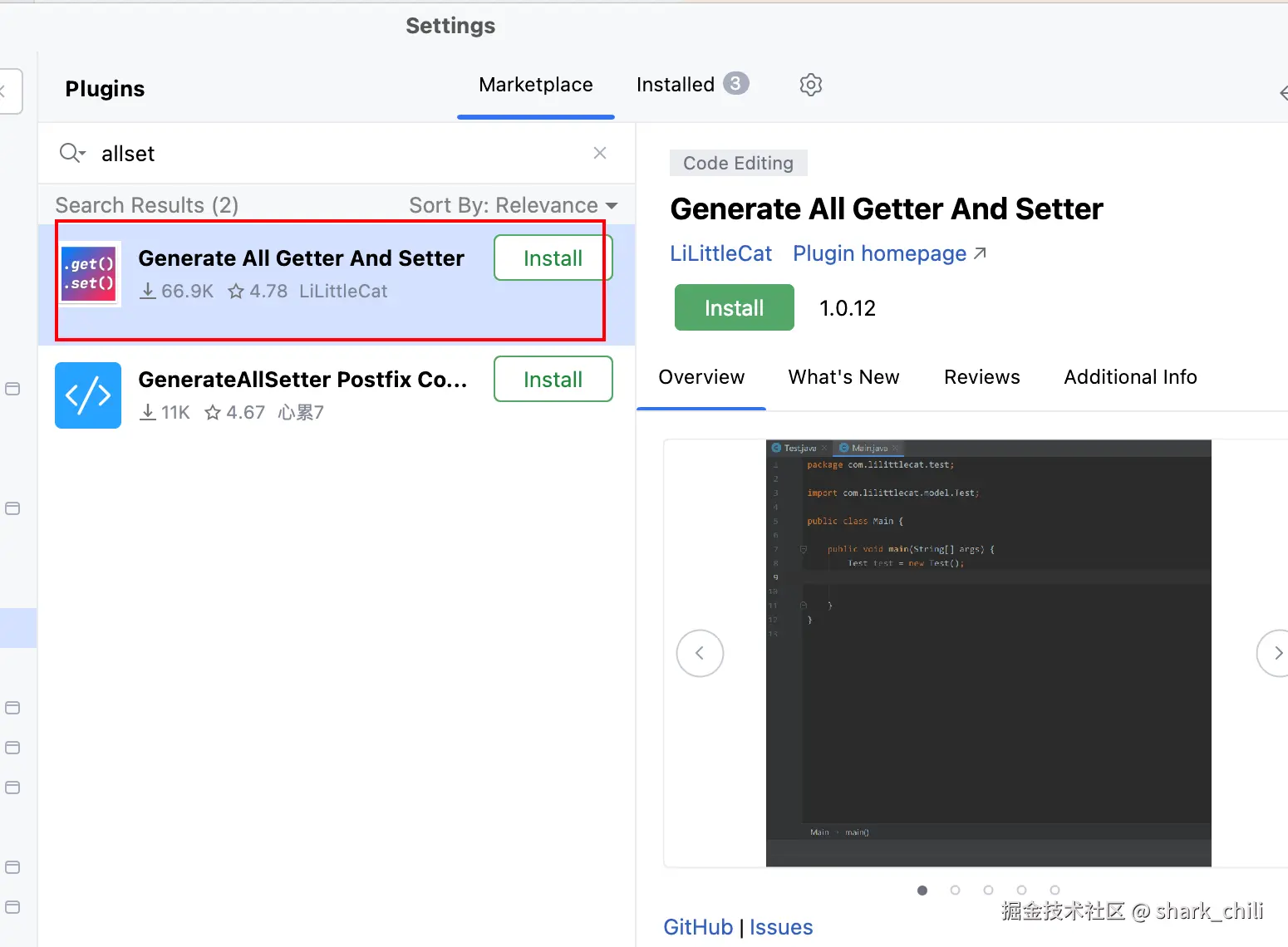Image resolution: width=1288 pixels, height=947 pixels.
Task: Click the plugin screenshot preview image
Action: [x=988, y=653]
